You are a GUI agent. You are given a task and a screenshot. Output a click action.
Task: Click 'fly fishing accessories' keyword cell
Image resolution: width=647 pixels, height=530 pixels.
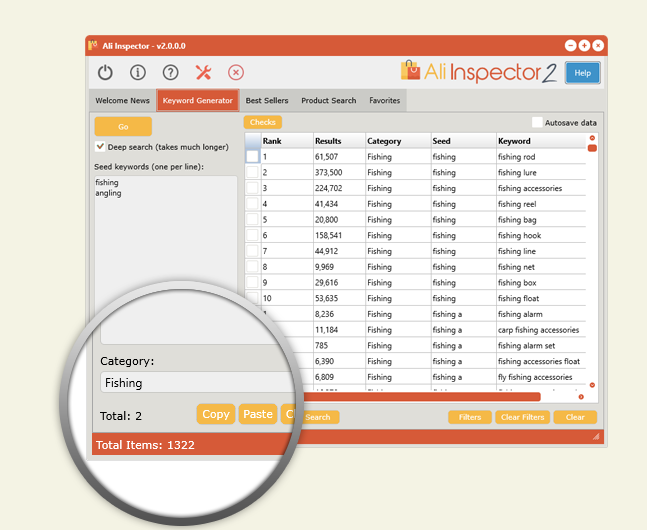point(541,376)
